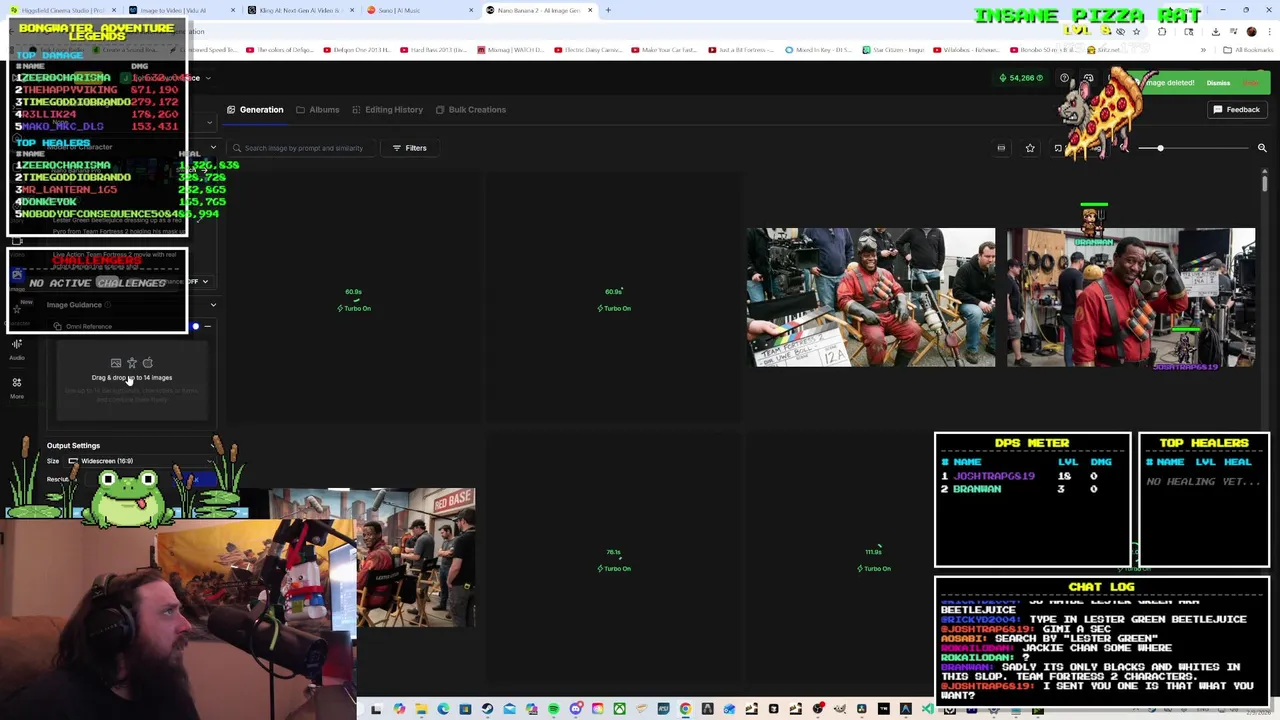The height and width of the screenshot is (720, 1280).
Task: Open the workshop salute image thumbnail
Action: coord(1131,297)
